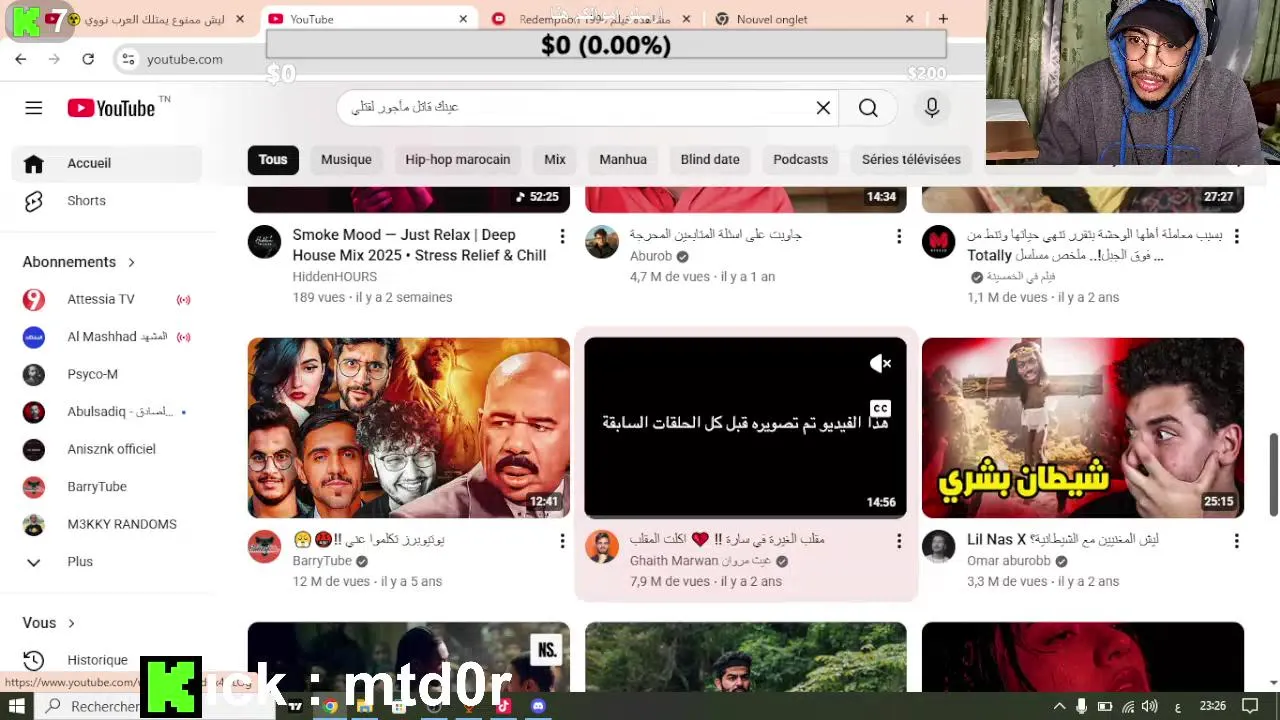Select the Séries télévisées chip
Screen dimensions: 1280x720
point(911,160)
